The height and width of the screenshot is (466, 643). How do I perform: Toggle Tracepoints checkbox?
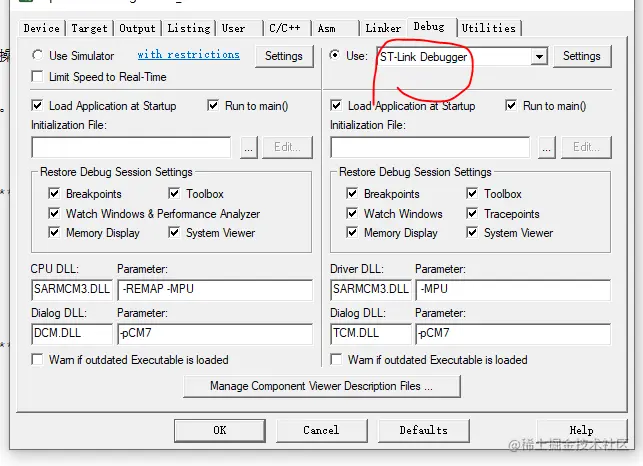(472, 213)
